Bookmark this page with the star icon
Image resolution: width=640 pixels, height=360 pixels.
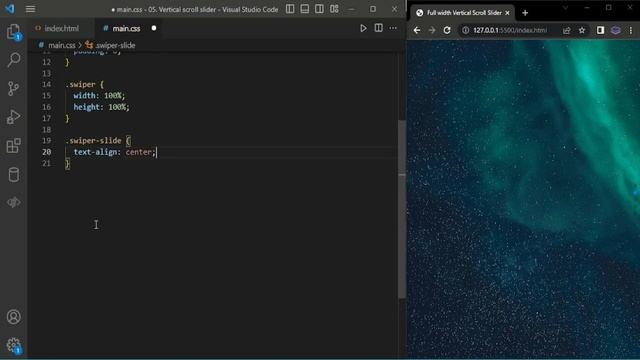click(582, 30)
